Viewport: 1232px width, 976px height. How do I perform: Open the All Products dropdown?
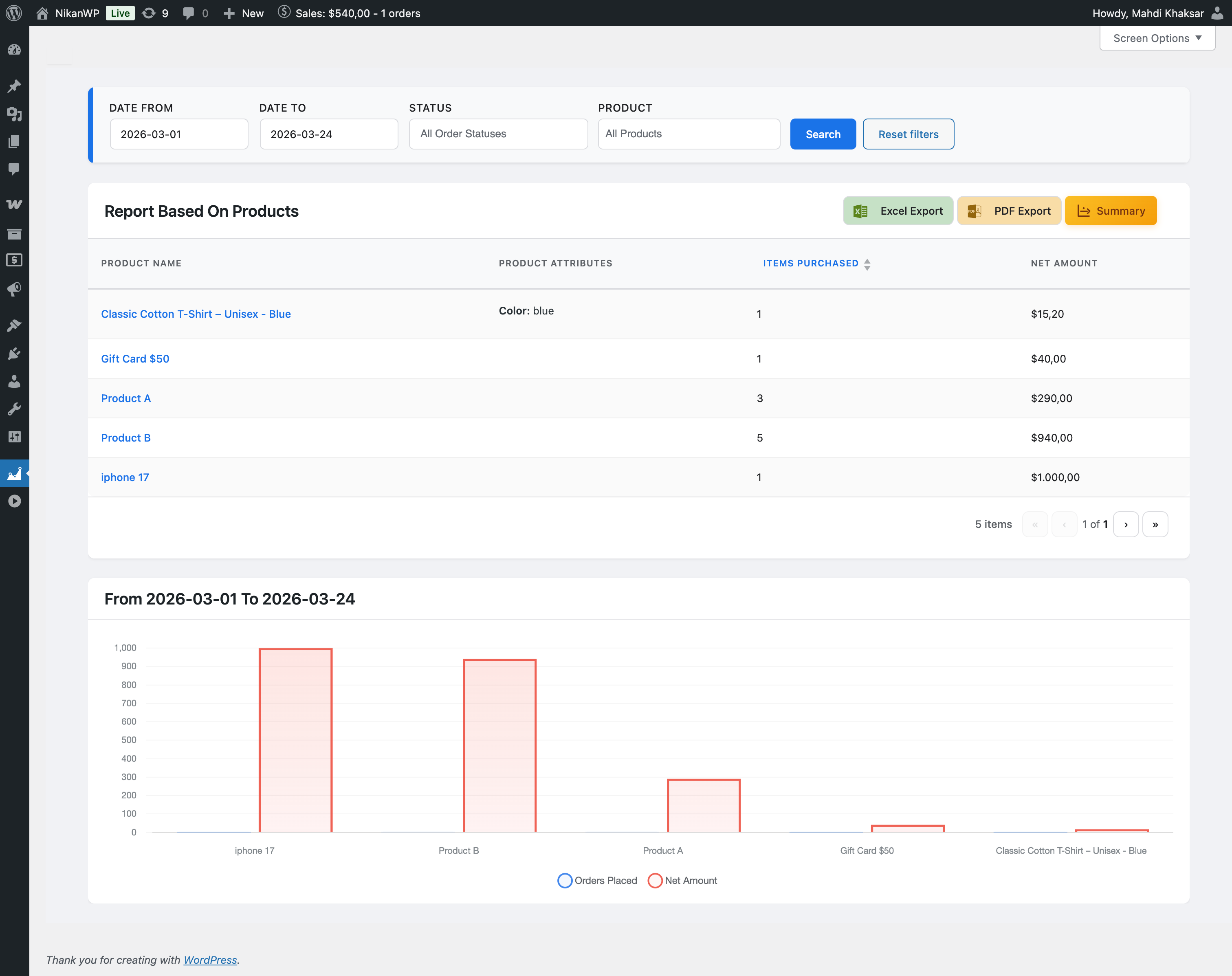pos(688,134)
